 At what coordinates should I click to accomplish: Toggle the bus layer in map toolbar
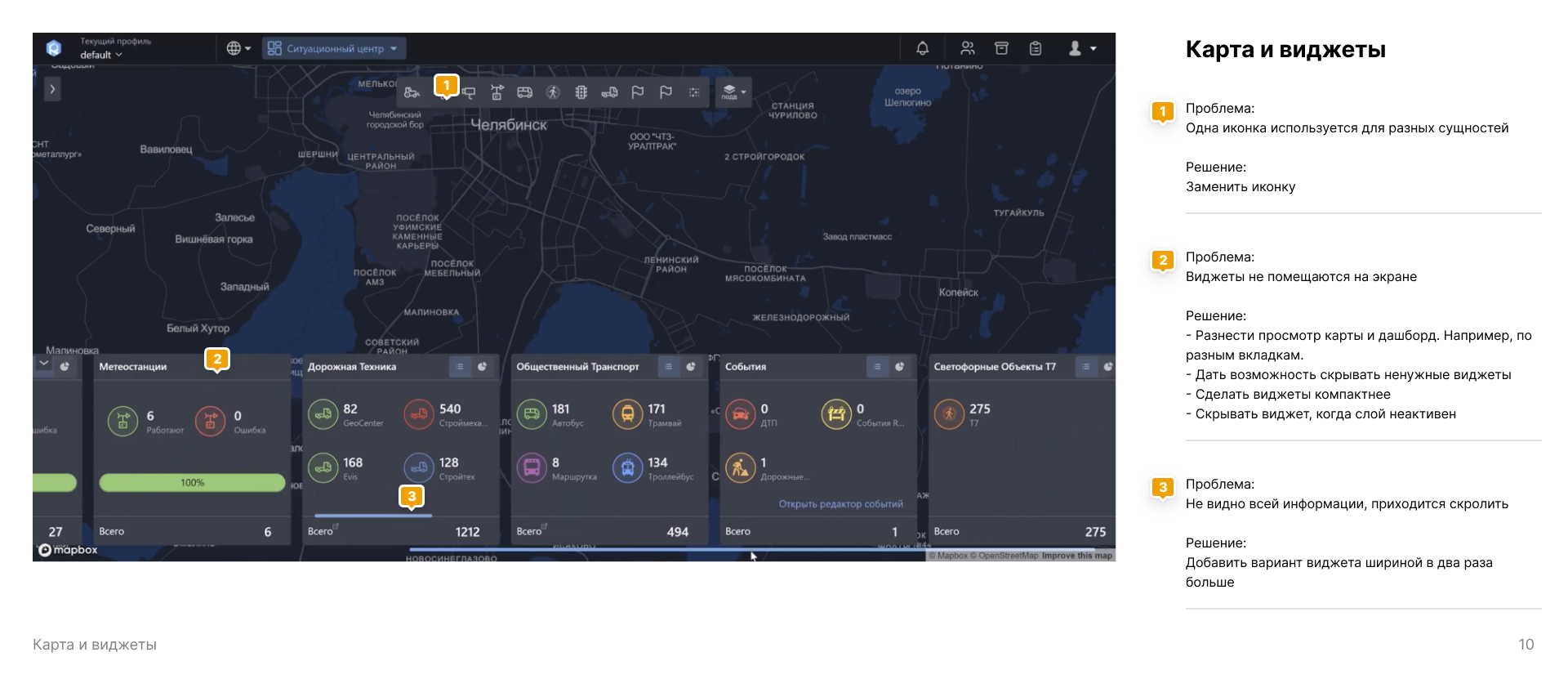pos(524,92)
